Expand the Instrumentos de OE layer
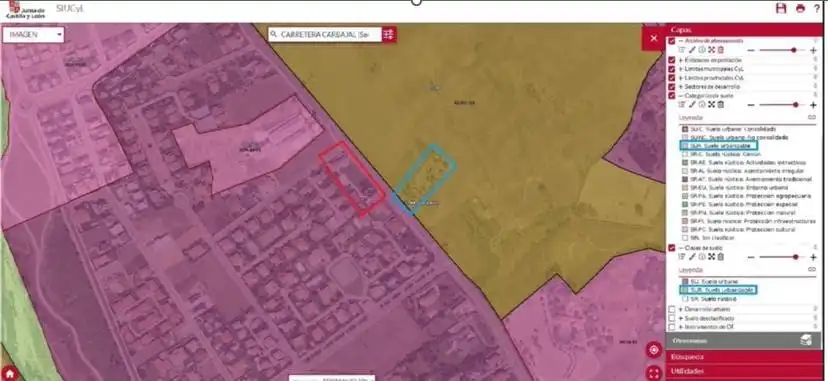Image resolution: width=828 pixels, height=381 pixels. point(681,327)
